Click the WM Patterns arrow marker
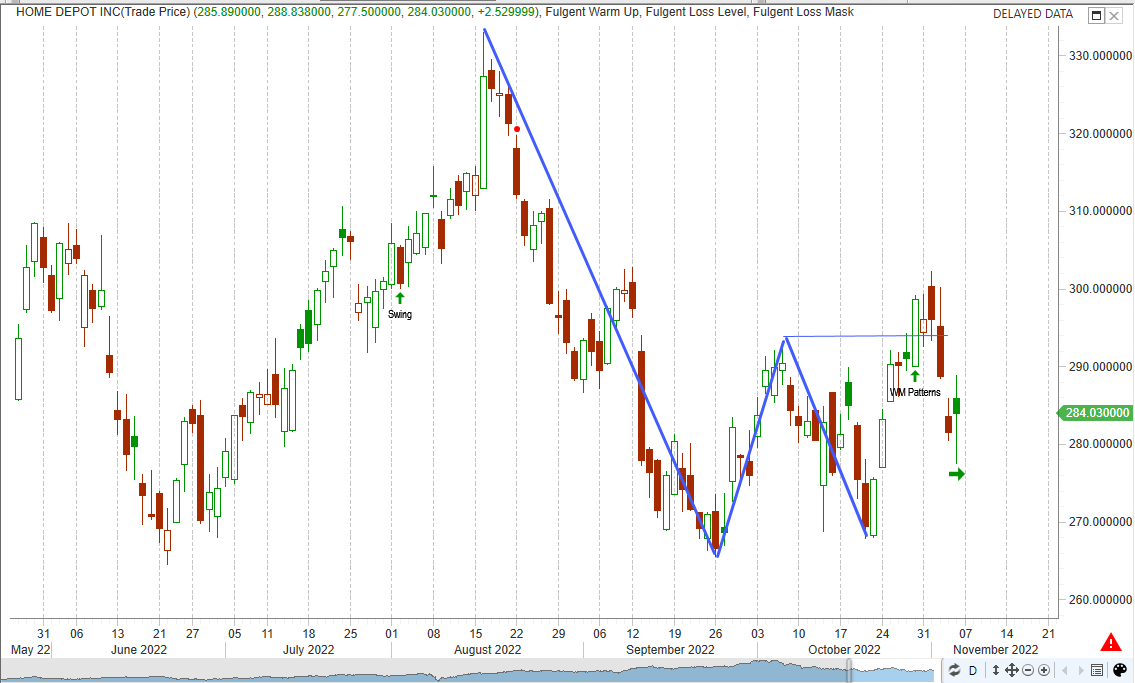 [x=915, y=376]
